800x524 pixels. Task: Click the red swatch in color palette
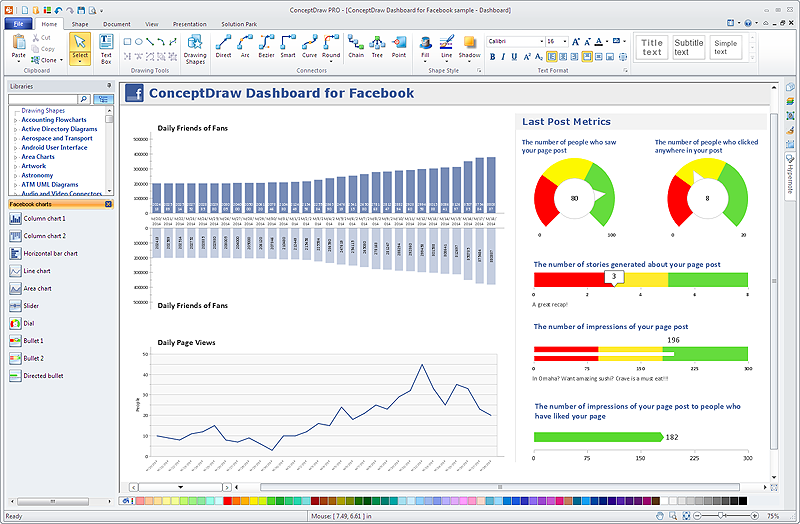coord(228,500)
